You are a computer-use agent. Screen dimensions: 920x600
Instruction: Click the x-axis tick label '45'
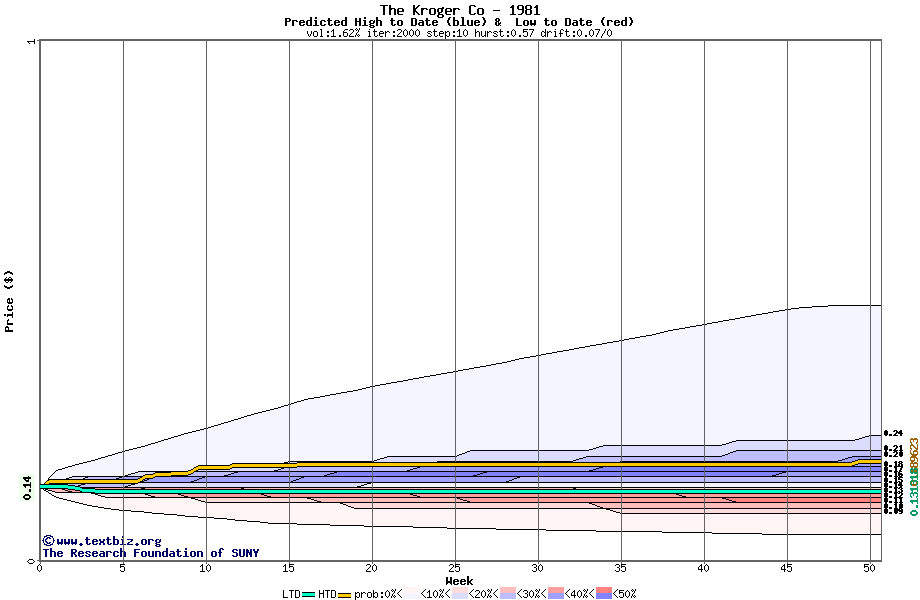[x=786, y=568]
